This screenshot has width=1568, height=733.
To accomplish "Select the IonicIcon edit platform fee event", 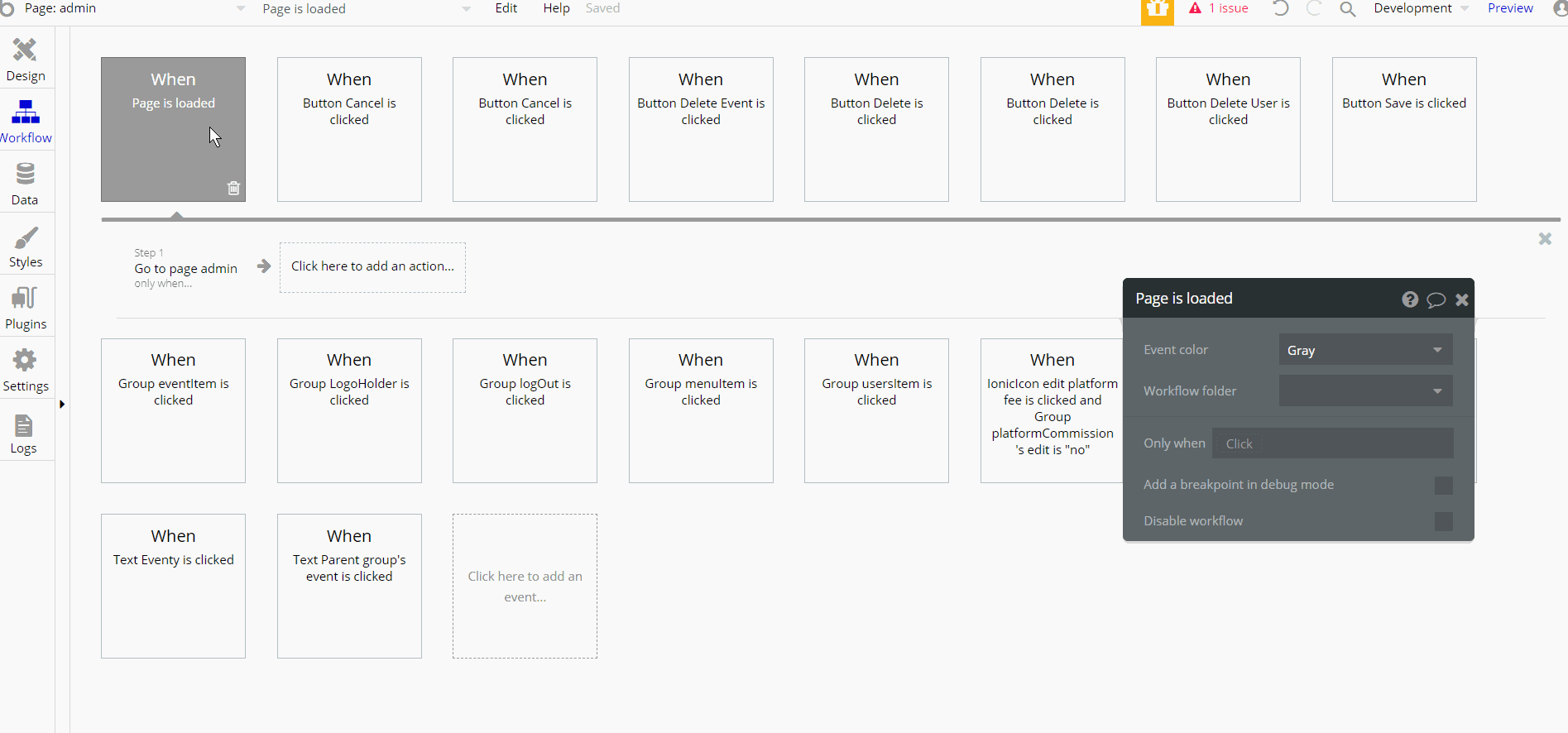I will click(x=1052, y=410).
